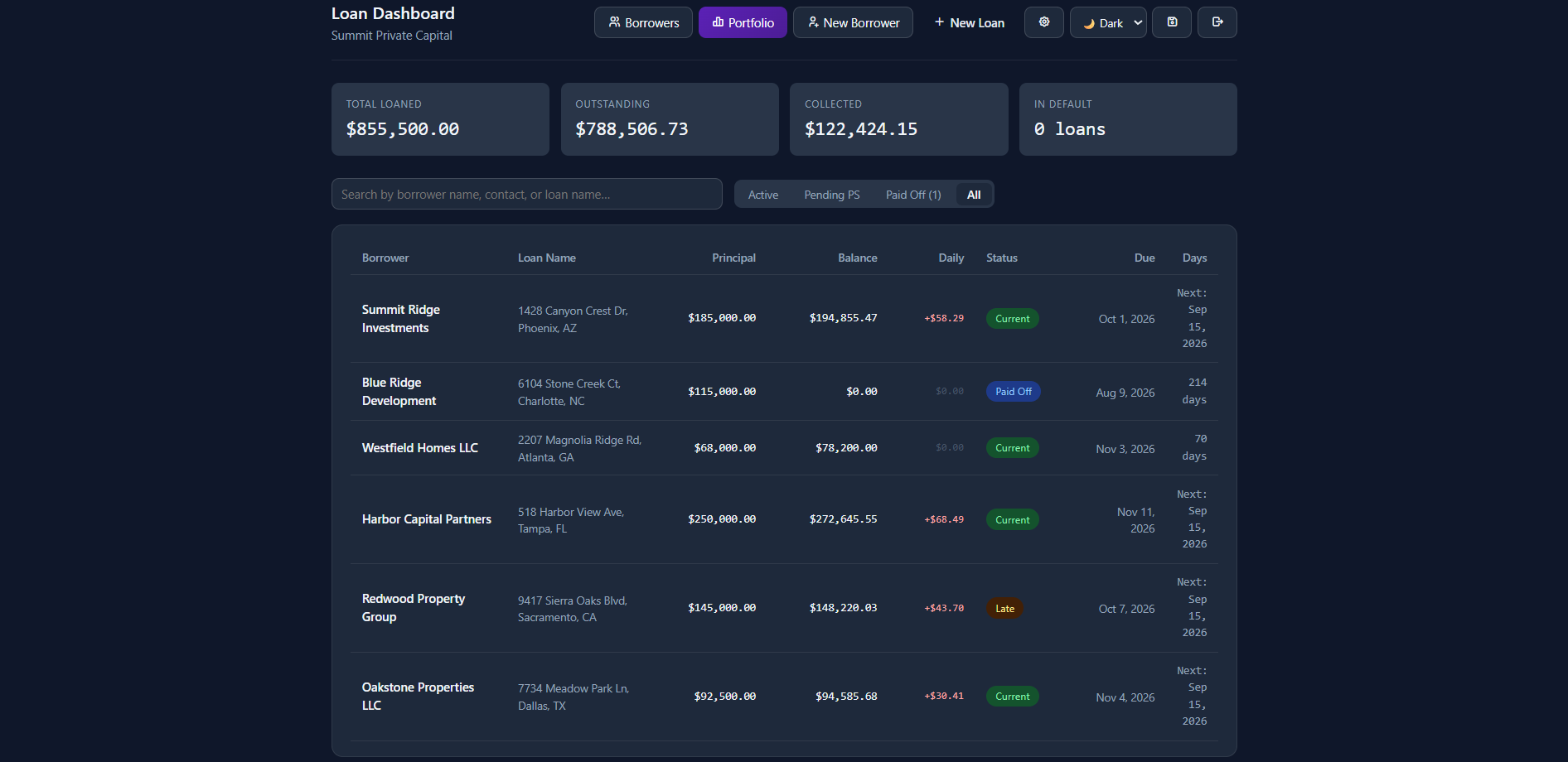Open the settings gear button
The image size is (1568, 762).
1044,22
